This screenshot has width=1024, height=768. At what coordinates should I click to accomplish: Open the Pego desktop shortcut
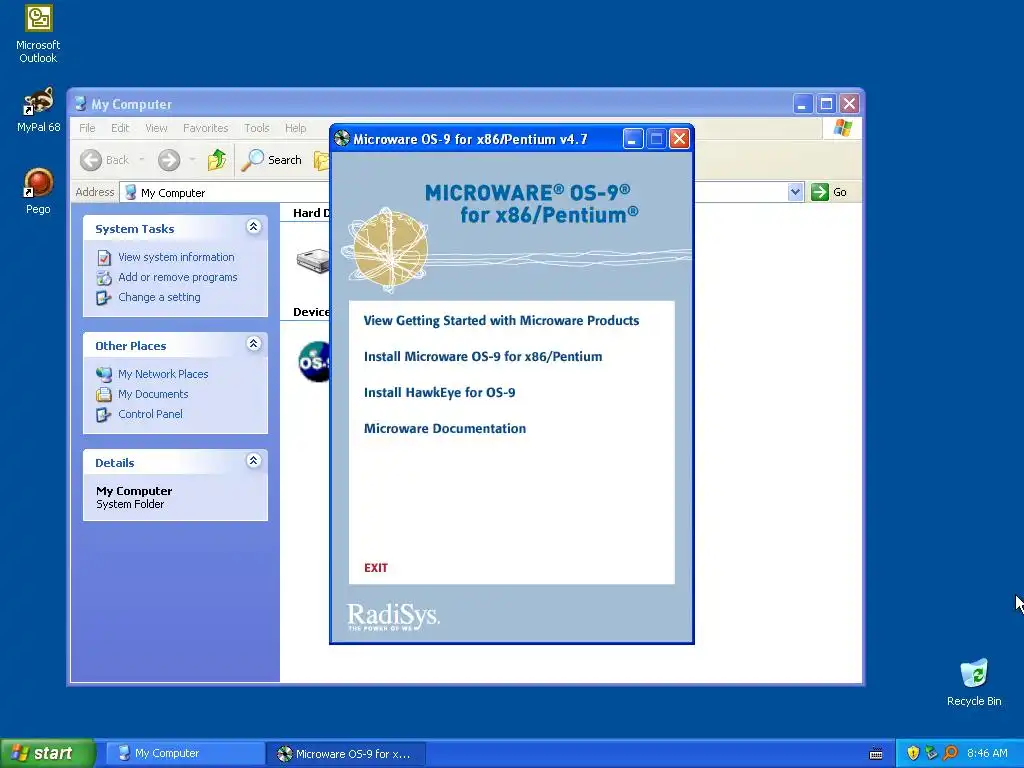tap(38, 191)
